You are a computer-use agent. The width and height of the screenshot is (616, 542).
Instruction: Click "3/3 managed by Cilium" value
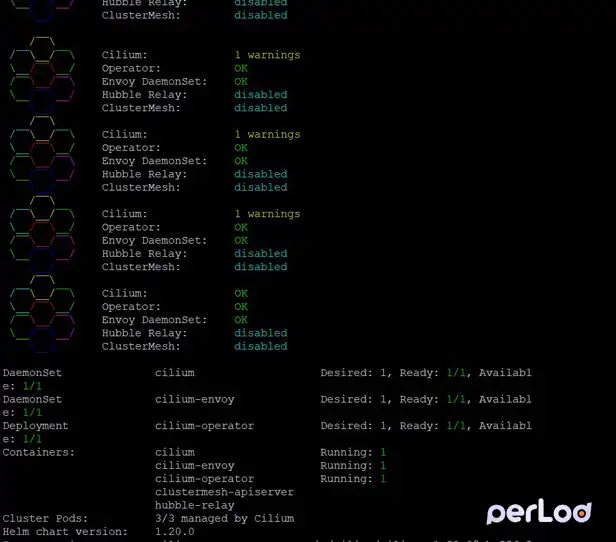[224, 518]
